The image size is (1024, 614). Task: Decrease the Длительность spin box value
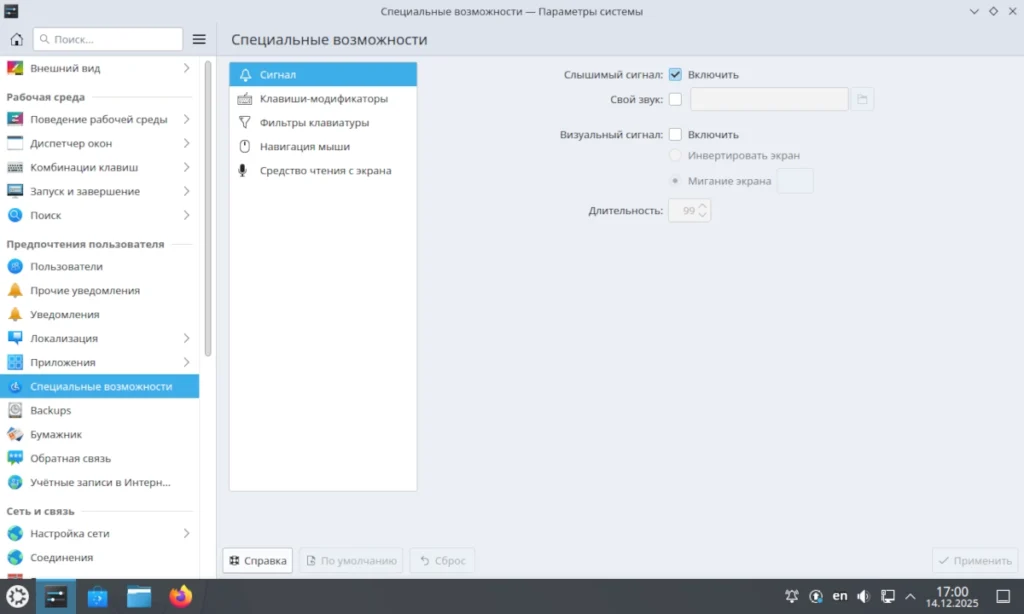pos(703,215)
